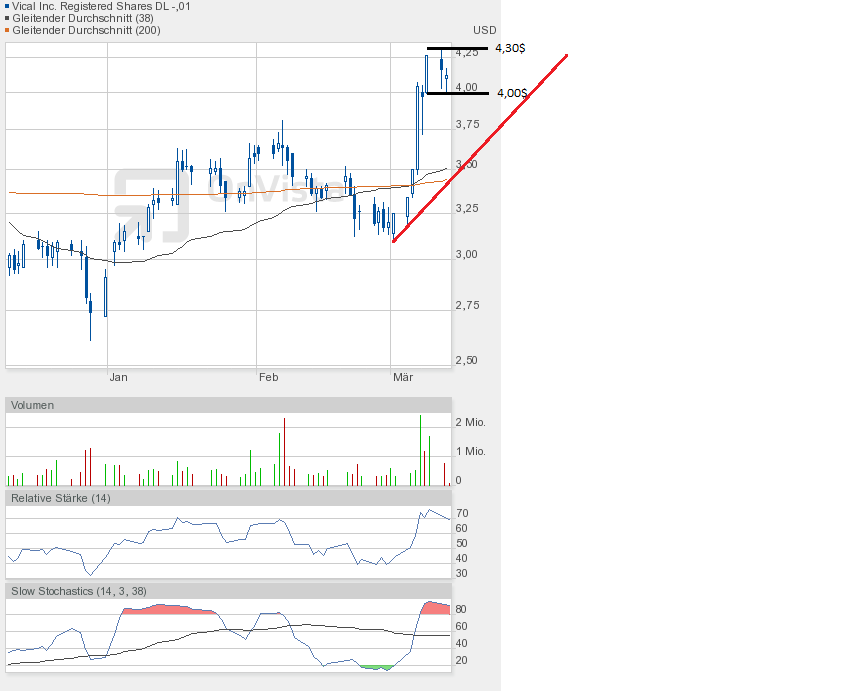Click the 'Mär' month label on the time axis
This screenshot has height=691, width=850.
403,377
